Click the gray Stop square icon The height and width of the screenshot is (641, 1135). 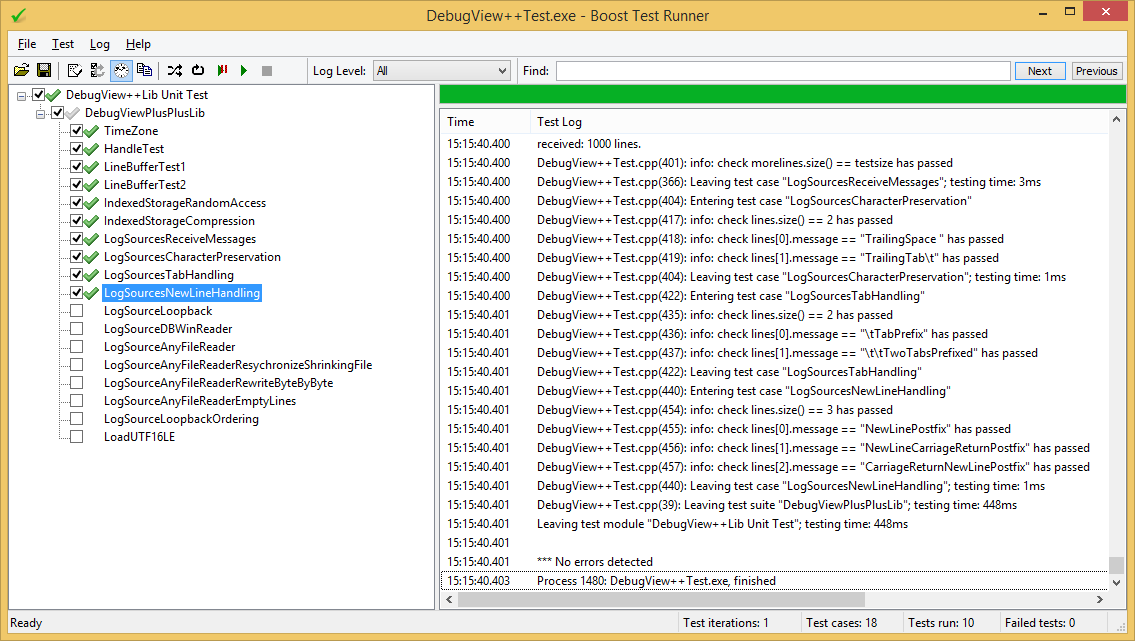coord(267,70)
